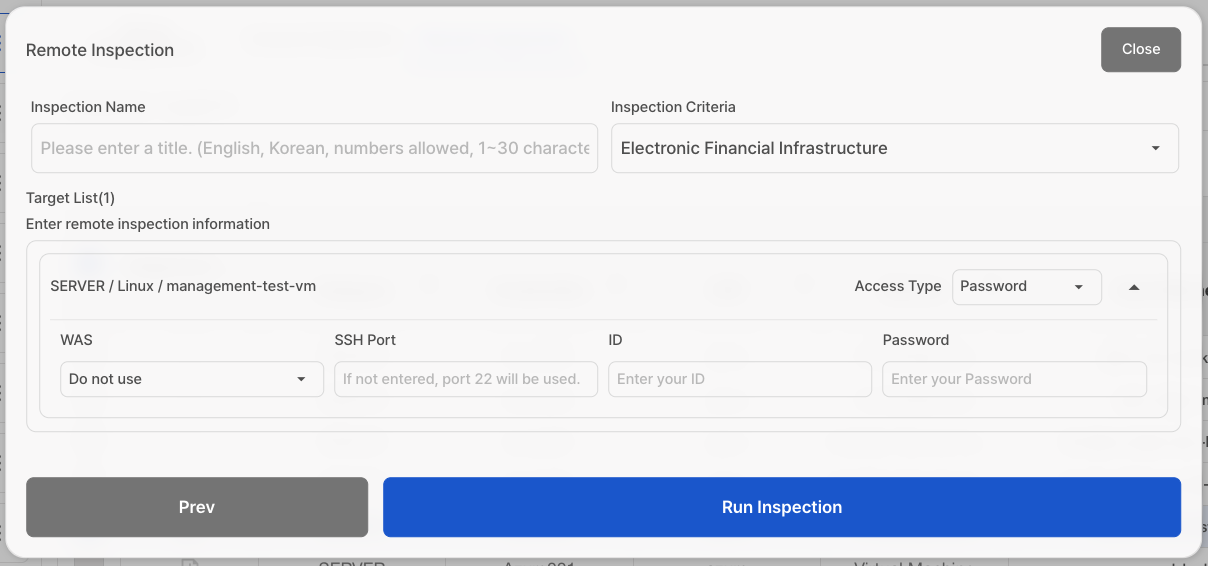Image resolution: width=1208 pixels, height=566 pixels.
Task: Click the Access Type dropdown caret icon
Action: tap(1078, 287)
